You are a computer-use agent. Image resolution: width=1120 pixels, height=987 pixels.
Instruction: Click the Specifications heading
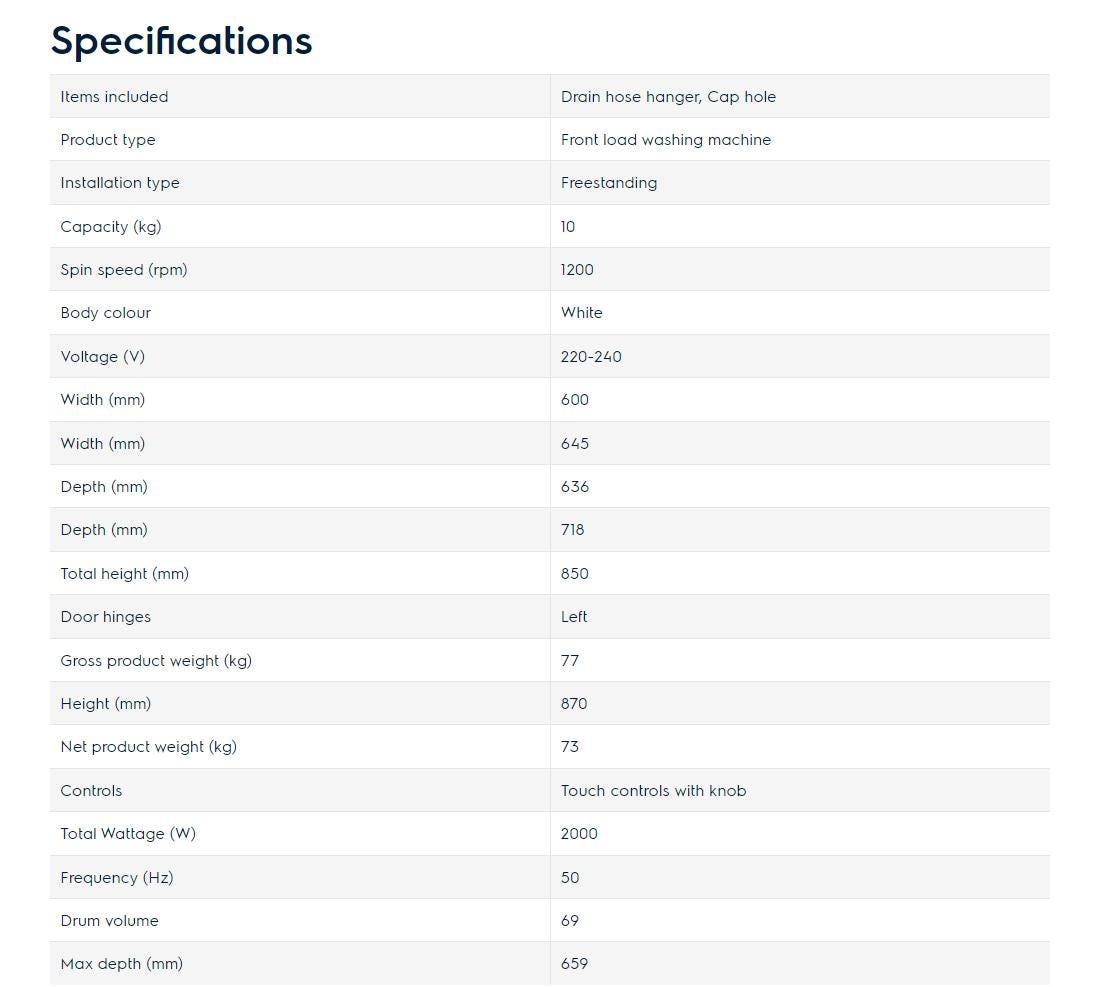181,41
